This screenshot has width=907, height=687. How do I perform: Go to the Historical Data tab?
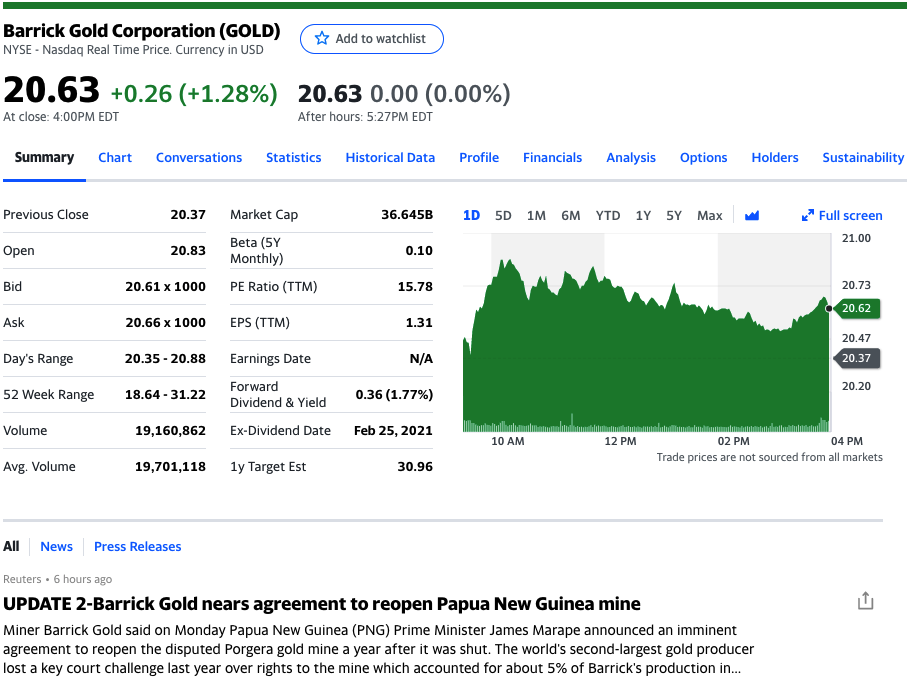click(390, 157)
